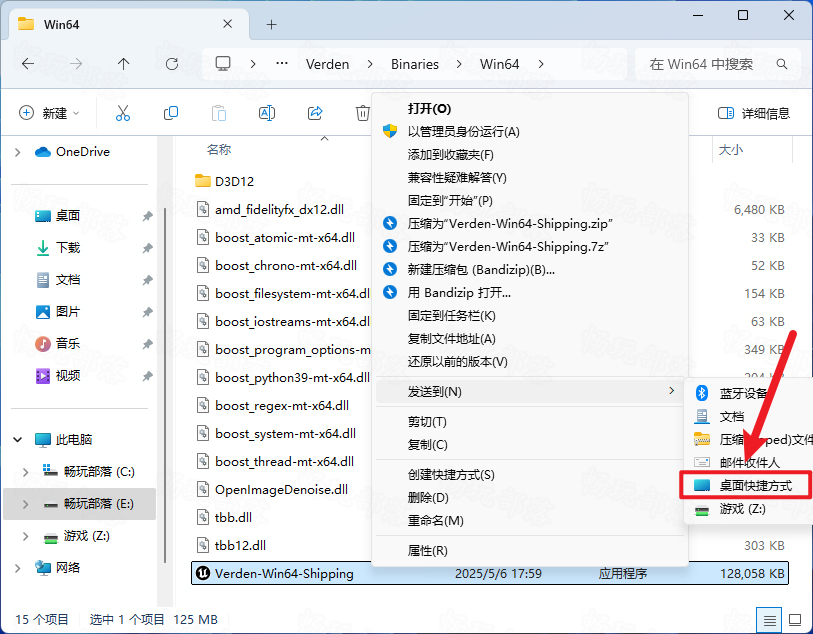This screenshot has height=634, width=813.
Task: Expand the OneDrive tree node
Action: tap(18, 152)
